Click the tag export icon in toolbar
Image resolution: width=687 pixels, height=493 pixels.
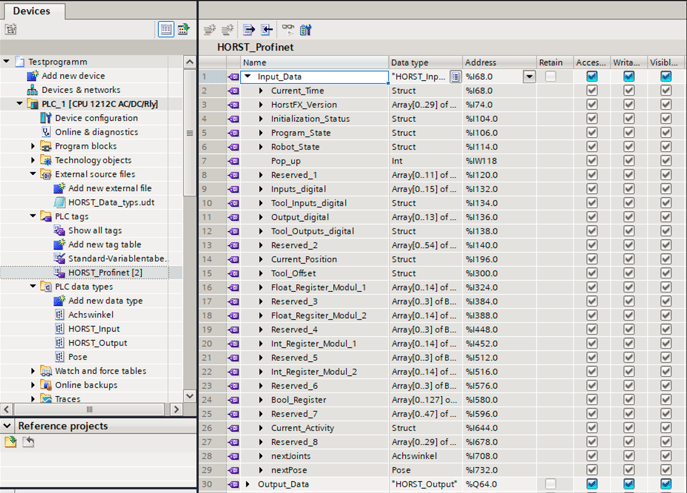click(x=249, y=30)
